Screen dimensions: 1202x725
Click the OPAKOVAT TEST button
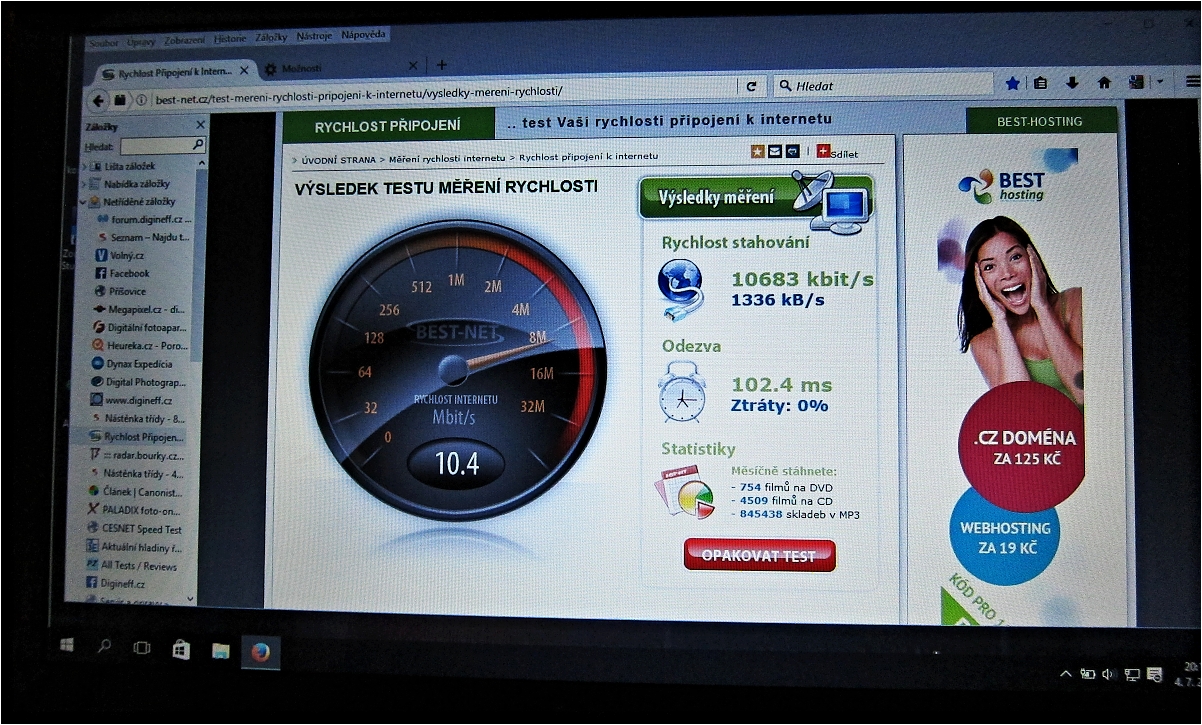[x=758, y=556]
